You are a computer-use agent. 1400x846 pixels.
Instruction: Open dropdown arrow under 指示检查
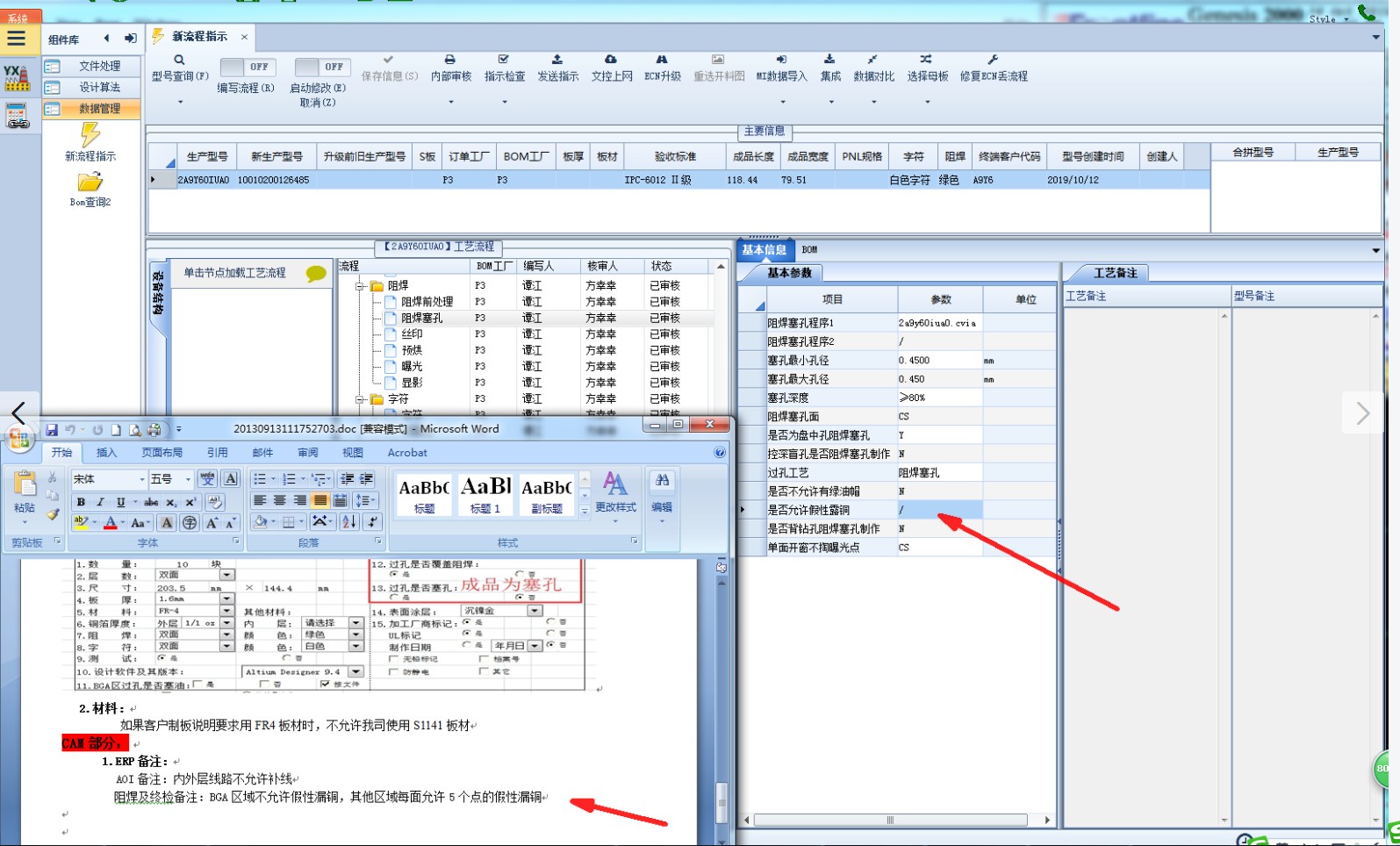(505, 102)
